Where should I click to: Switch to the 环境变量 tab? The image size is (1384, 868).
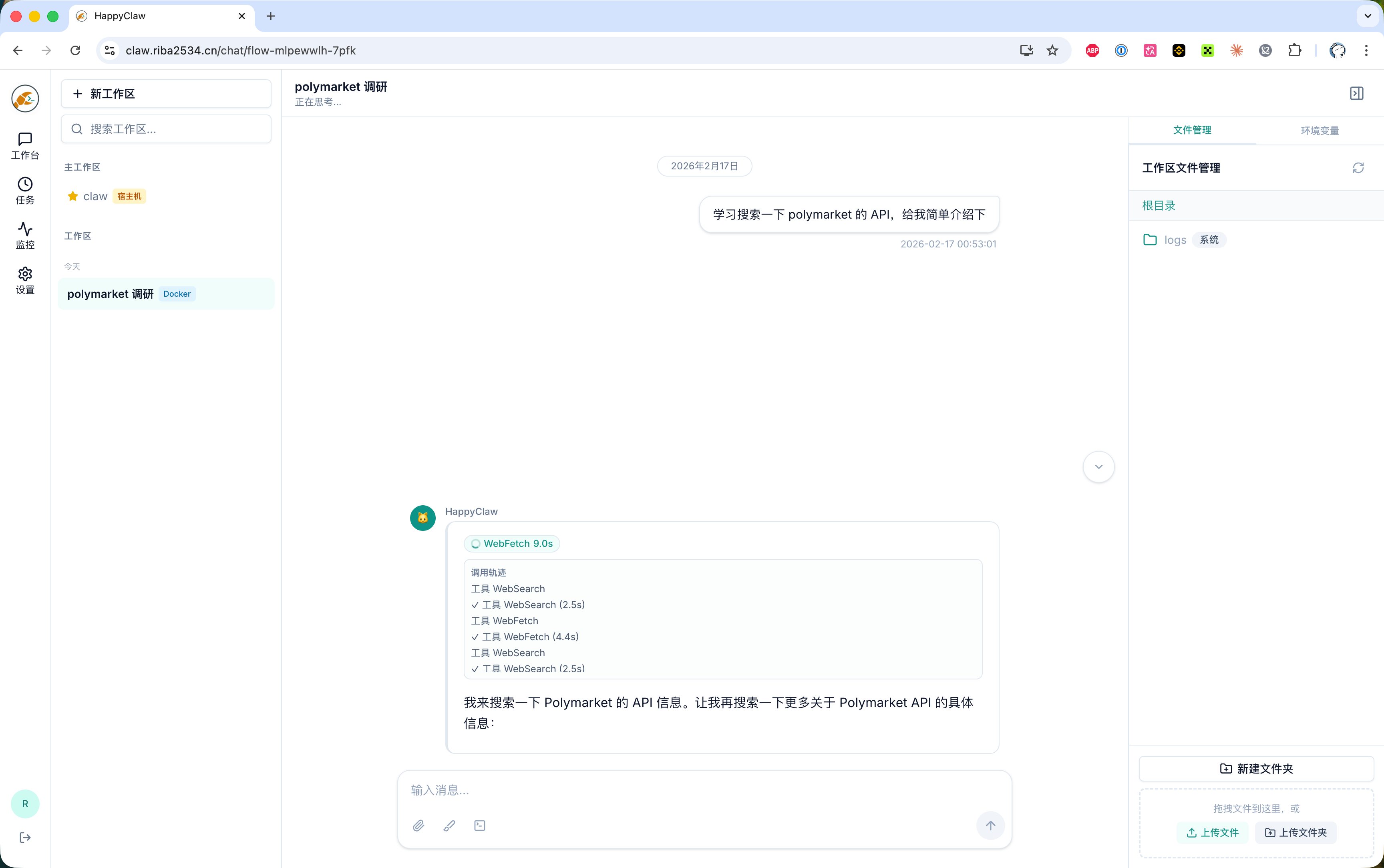1320,130
